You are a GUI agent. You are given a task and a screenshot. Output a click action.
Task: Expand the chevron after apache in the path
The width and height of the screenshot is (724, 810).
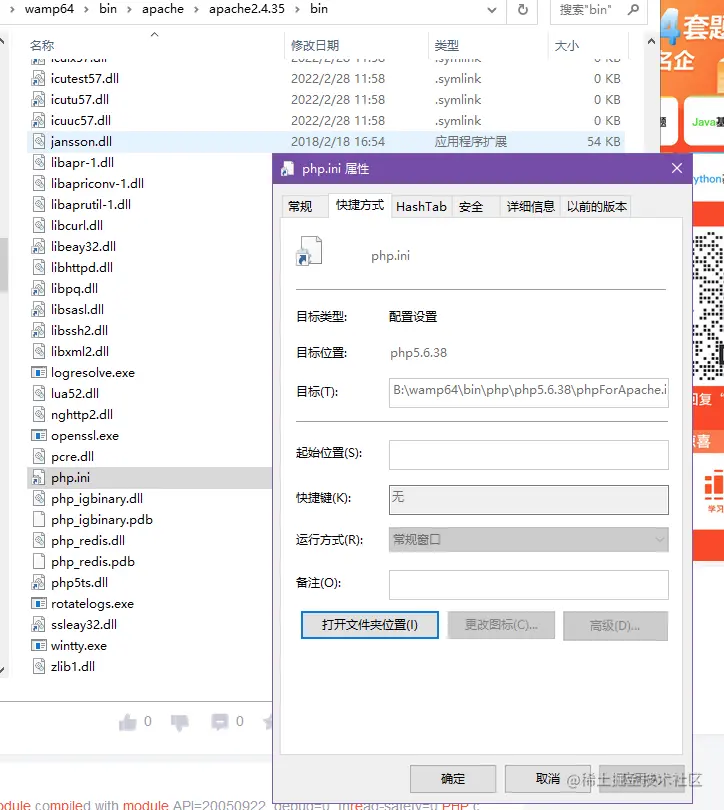[196, 9]
